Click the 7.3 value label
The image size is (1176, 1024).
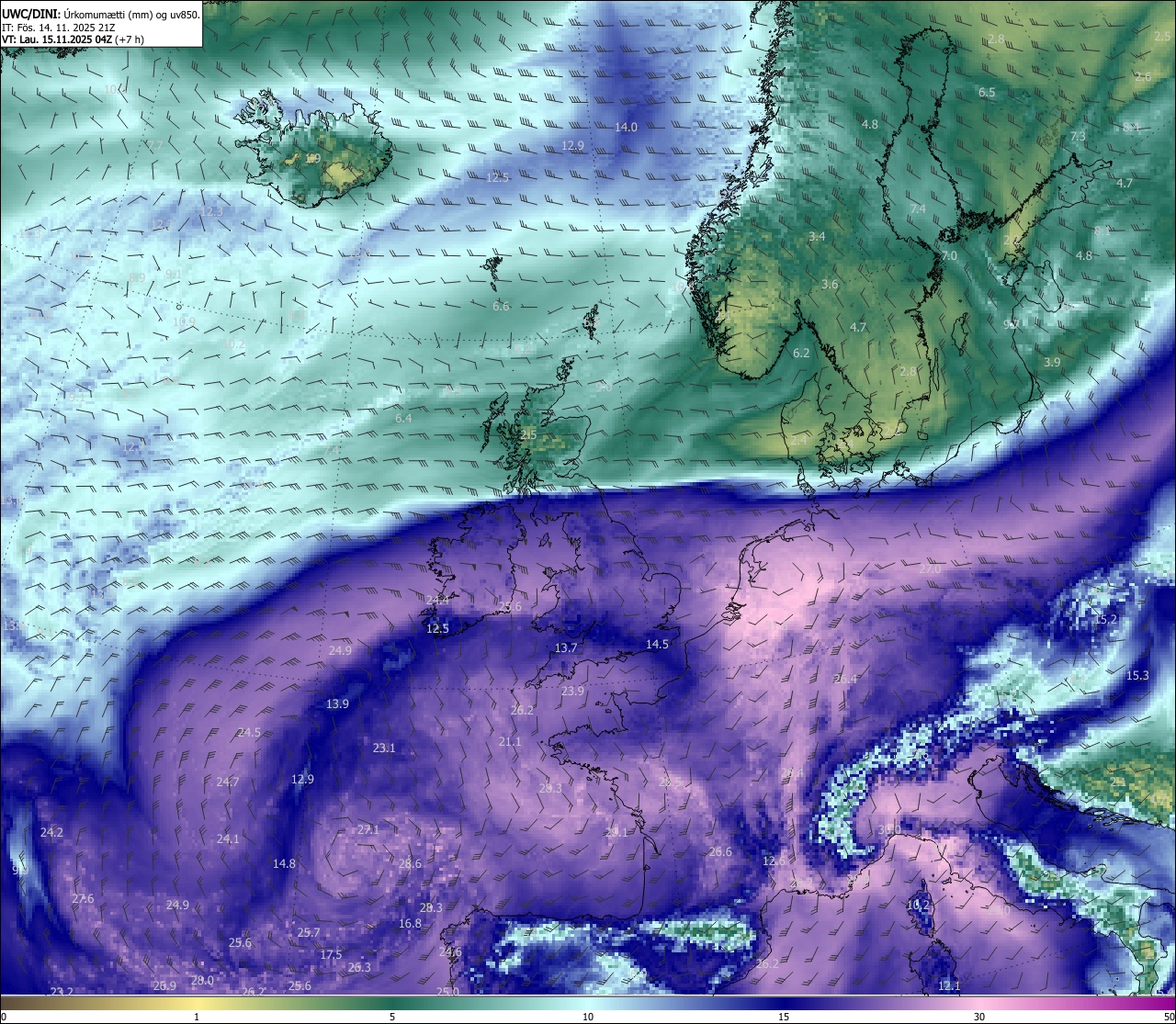(1078, 137)
